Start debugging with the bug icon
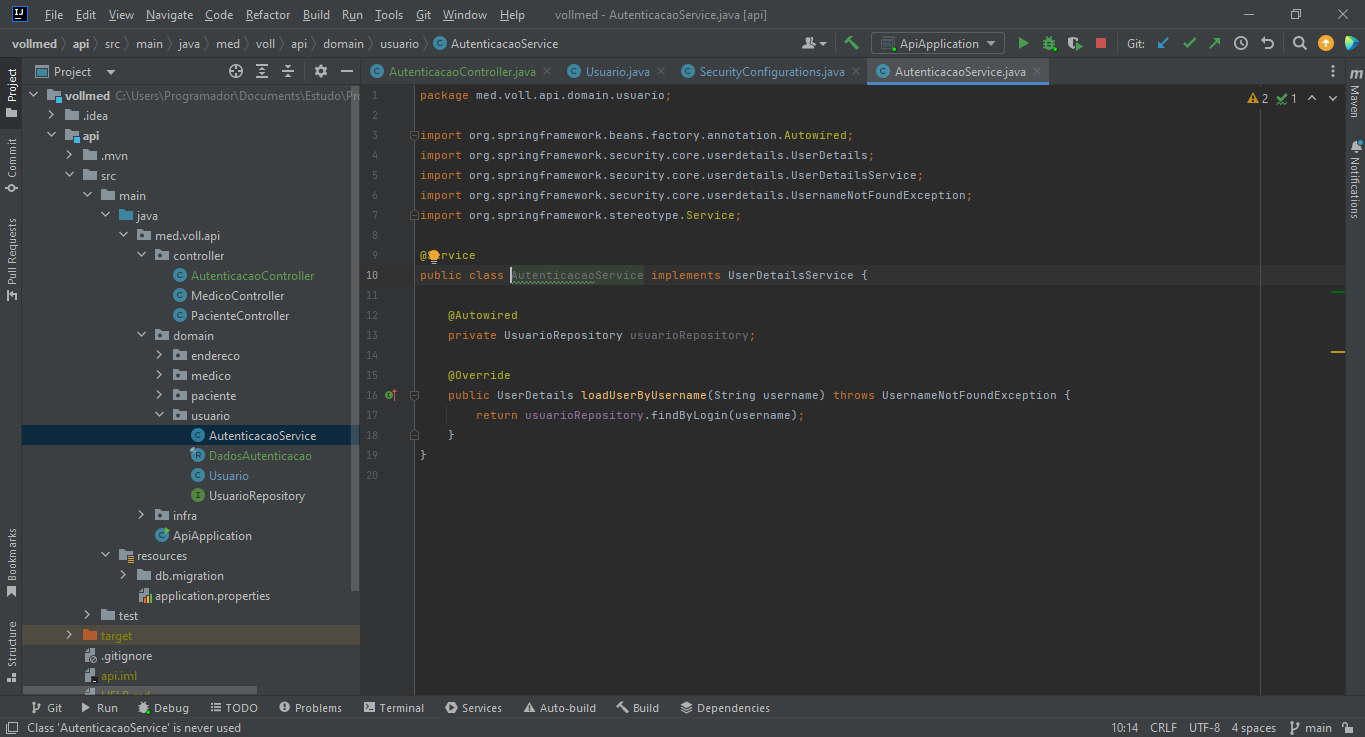The height and width of the screenshot is (737, 1365). (x=1048, y=43)
